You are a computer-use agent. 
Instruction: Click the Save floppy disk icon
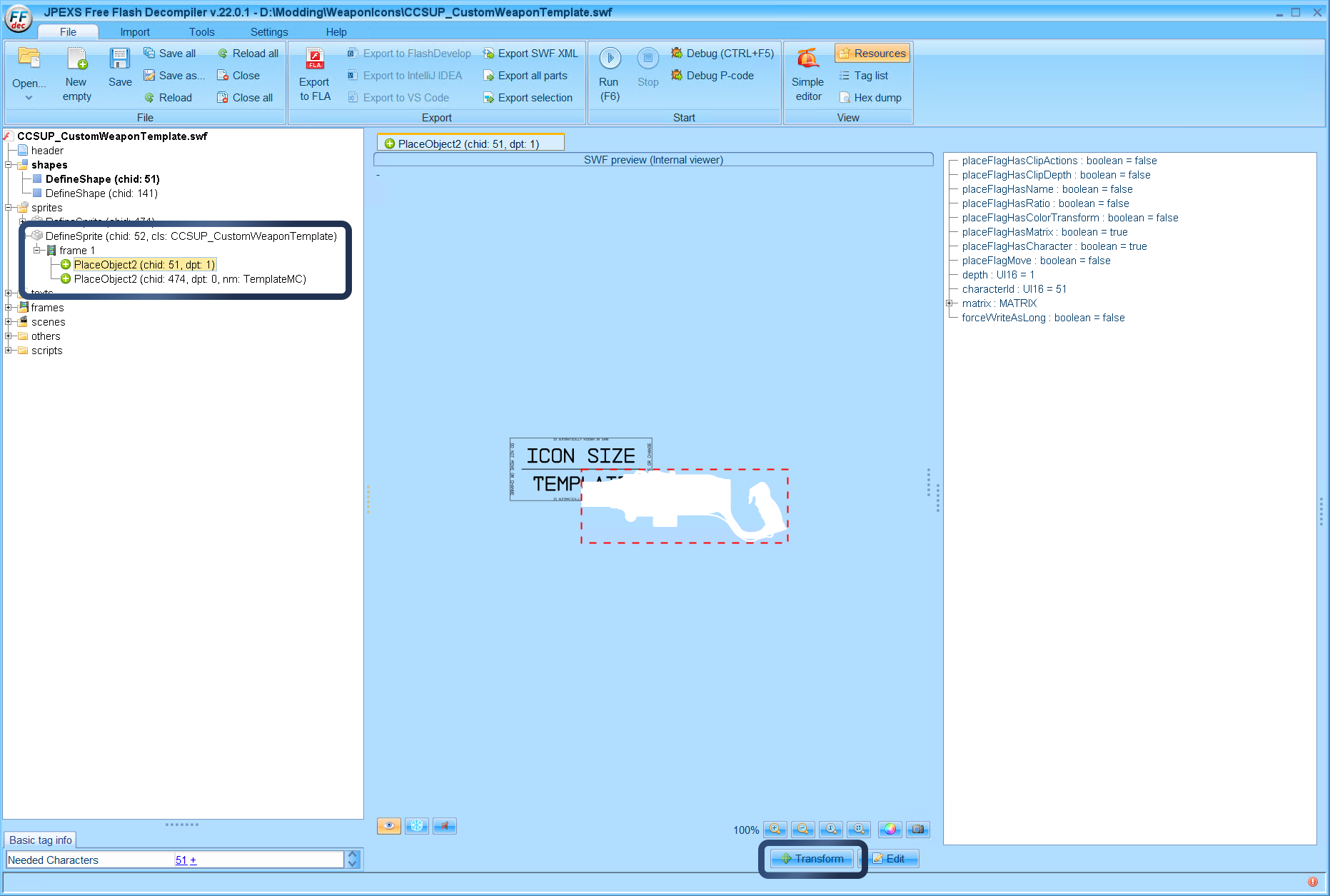pyautogui.click(x=120, y=59)
